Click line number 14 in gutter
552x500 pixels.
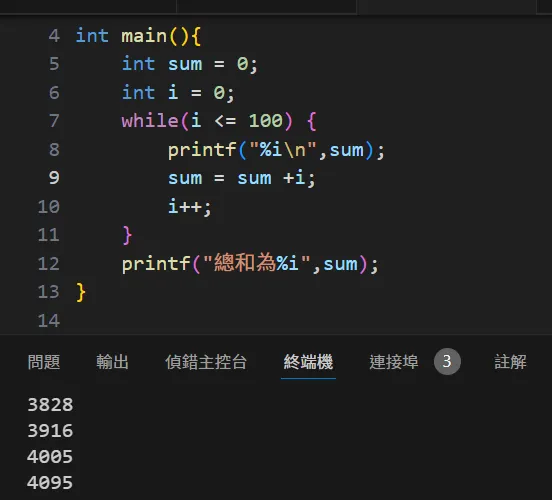point(49,321)
